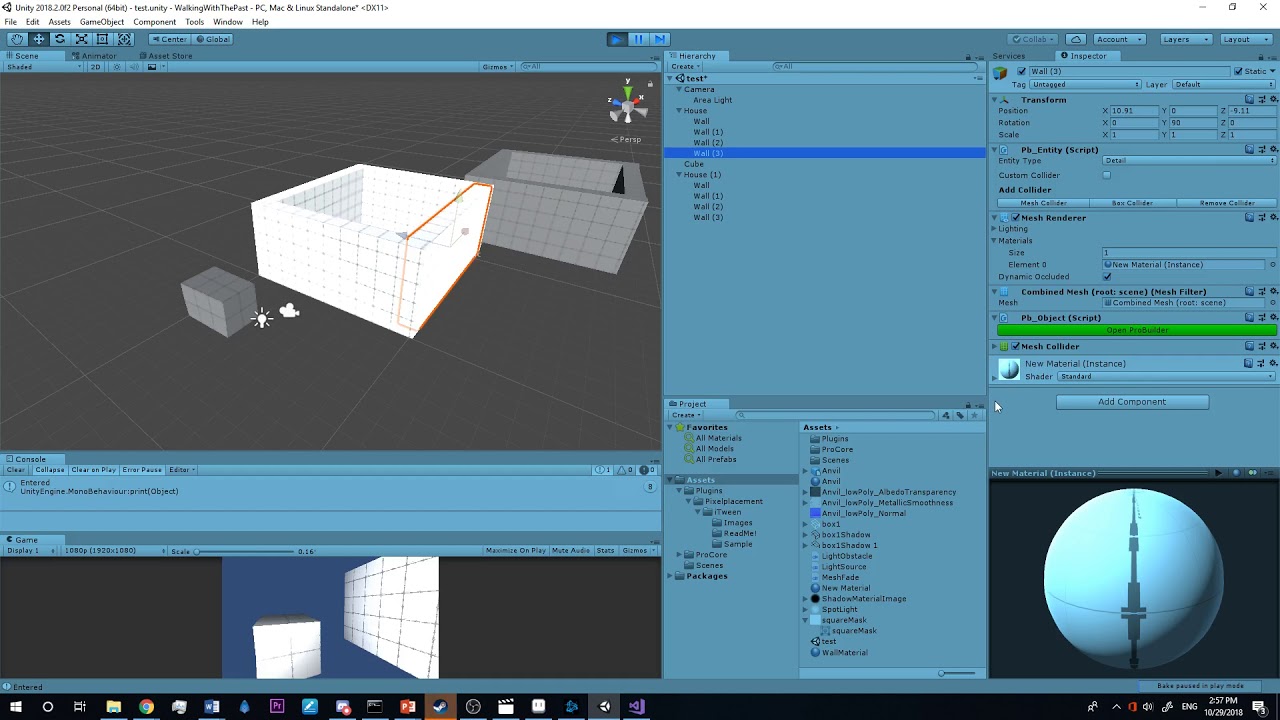Click the Play button to enter play mode
This screenshot has height=720, width=1280.
(616, 39)
